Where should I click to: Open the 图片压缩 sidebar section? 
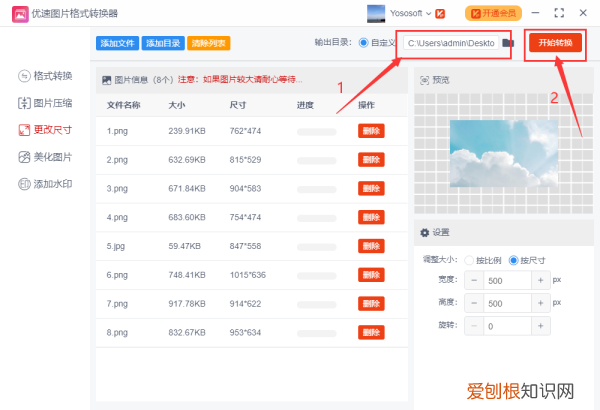[x=45, y=103]
